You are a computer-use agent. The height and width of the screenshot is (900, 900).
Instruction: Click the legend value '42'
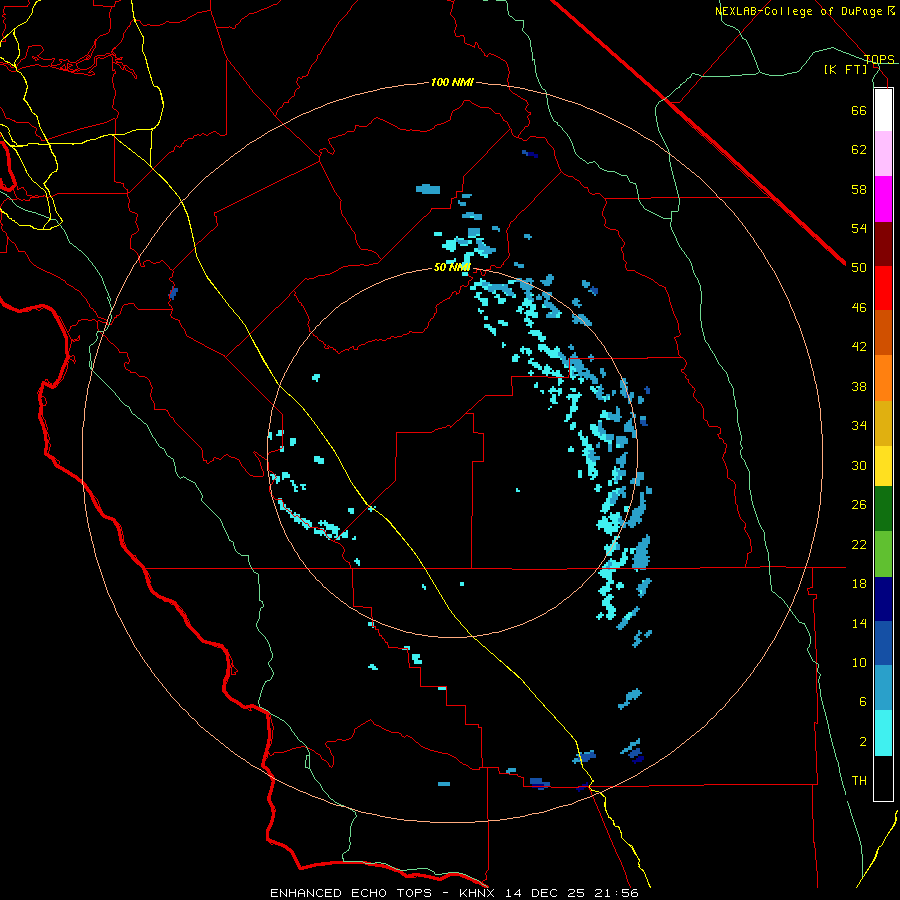859,347
